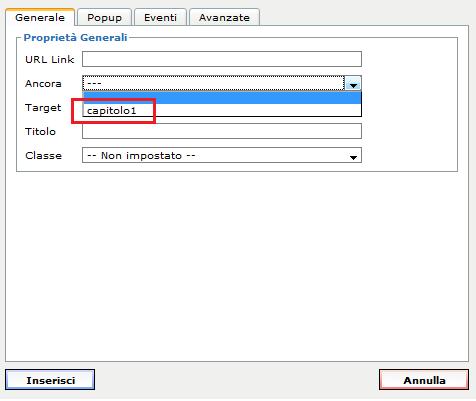Cancel with the Annulla button
Screen dimensions: 476x401
(x=424, y=380)
